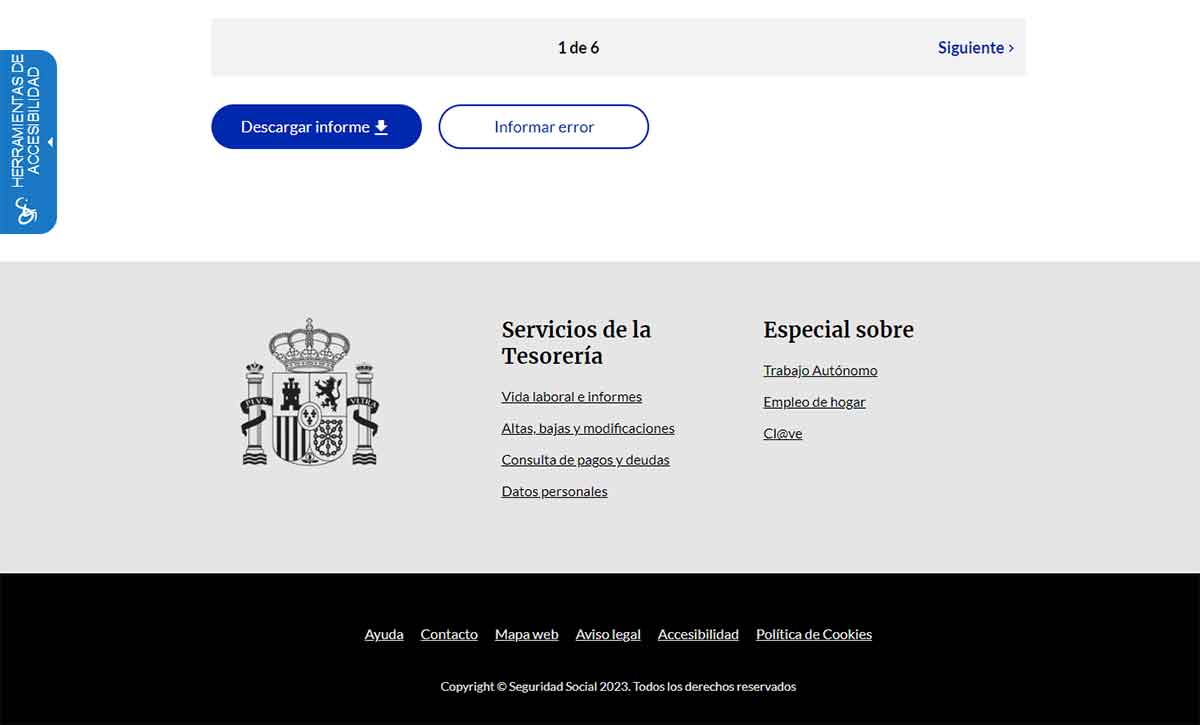Open the Mapa web link
Viewport: 1200px width, 725px height.
tap(526, 634)
